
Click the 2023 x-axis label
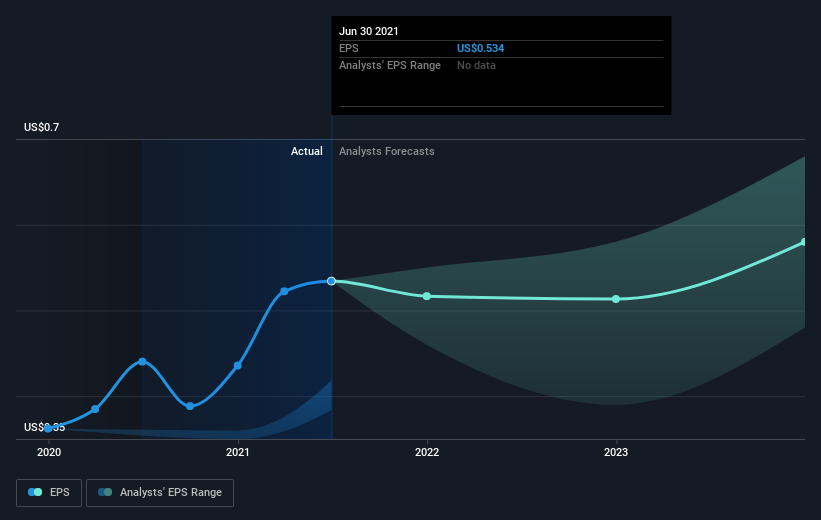[616, 453]
